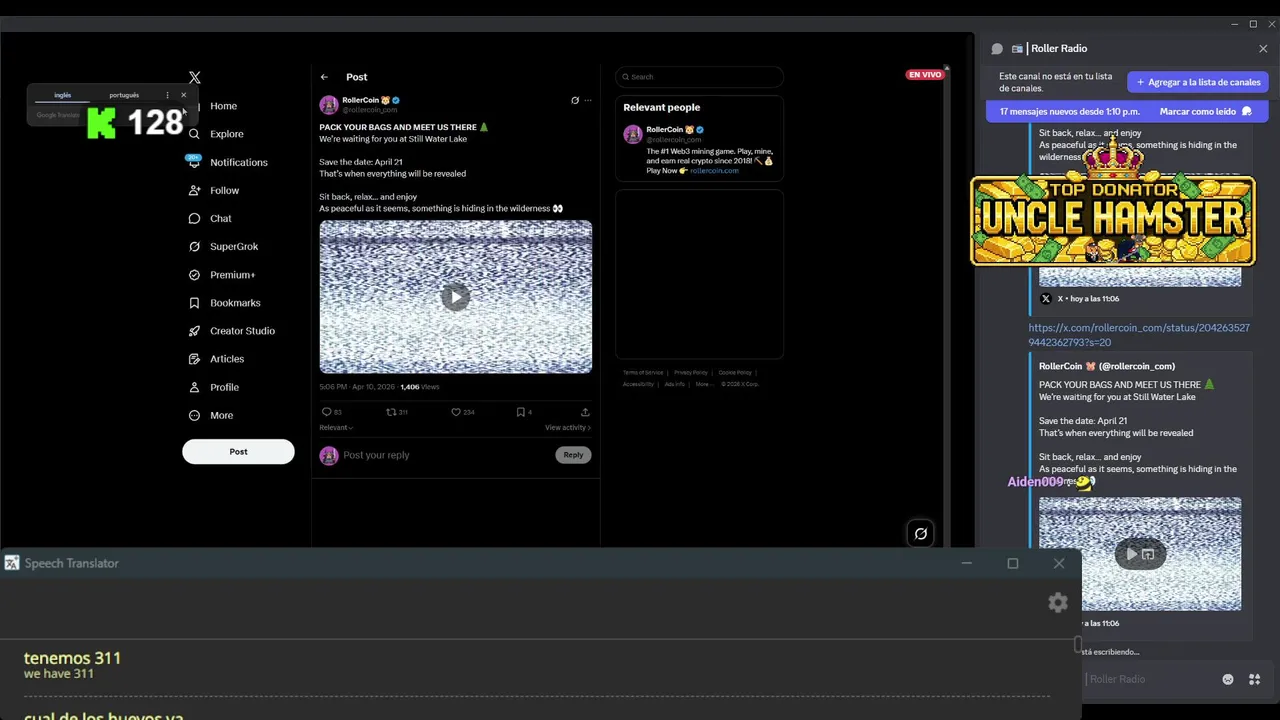Go to Home in X sidebar
This screenshot has height=720, width=1280.
(x=223, y=106)
